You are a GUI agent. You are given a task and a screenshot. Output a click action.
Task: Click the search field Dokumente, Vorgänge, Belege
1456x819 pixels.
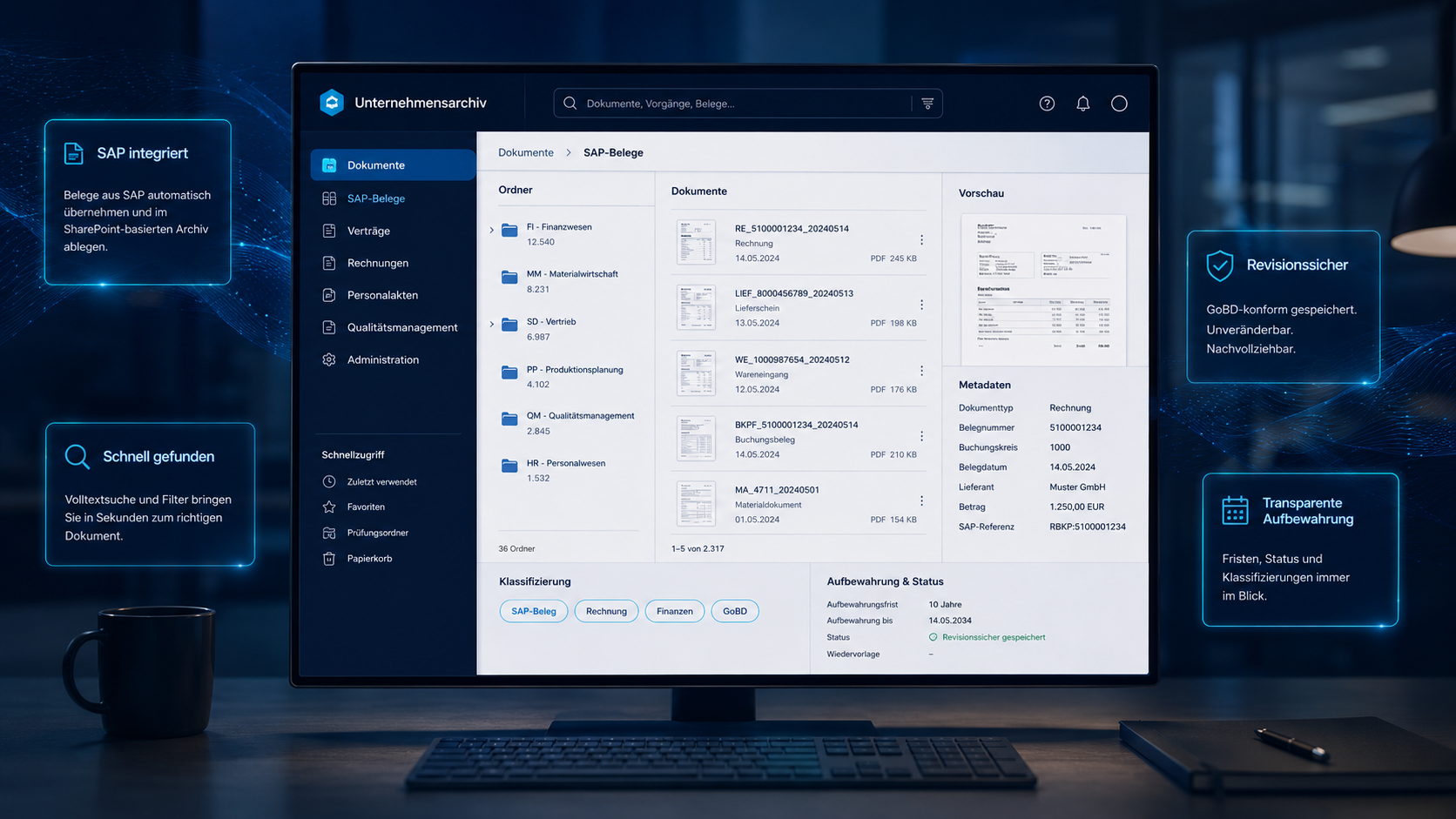point(745,104)
